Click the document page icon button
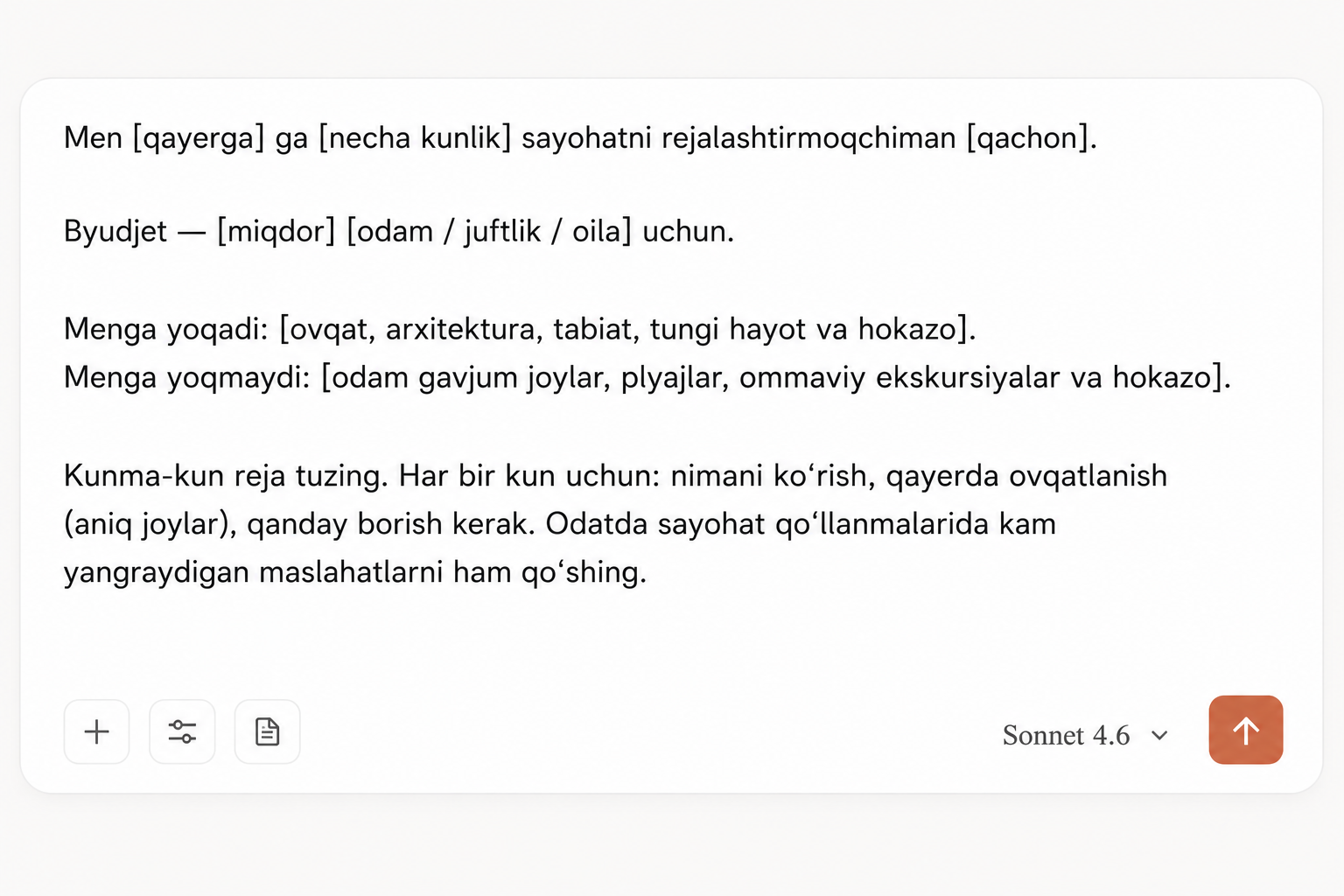The width and height of the screenshot is (1344, 896). pyautogui.click(x=268, y=731)
